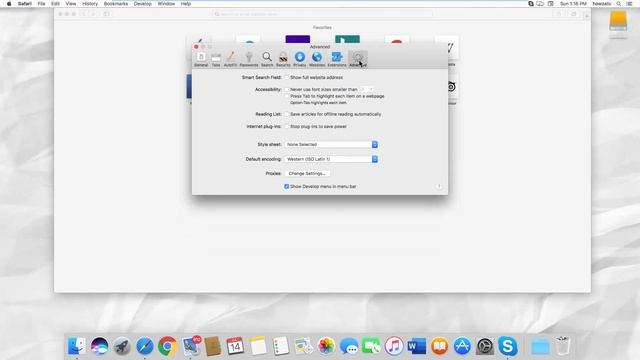The image size is (640, 360).
Task: Launch Siri from the Dock
Action: tap(100, 346)
